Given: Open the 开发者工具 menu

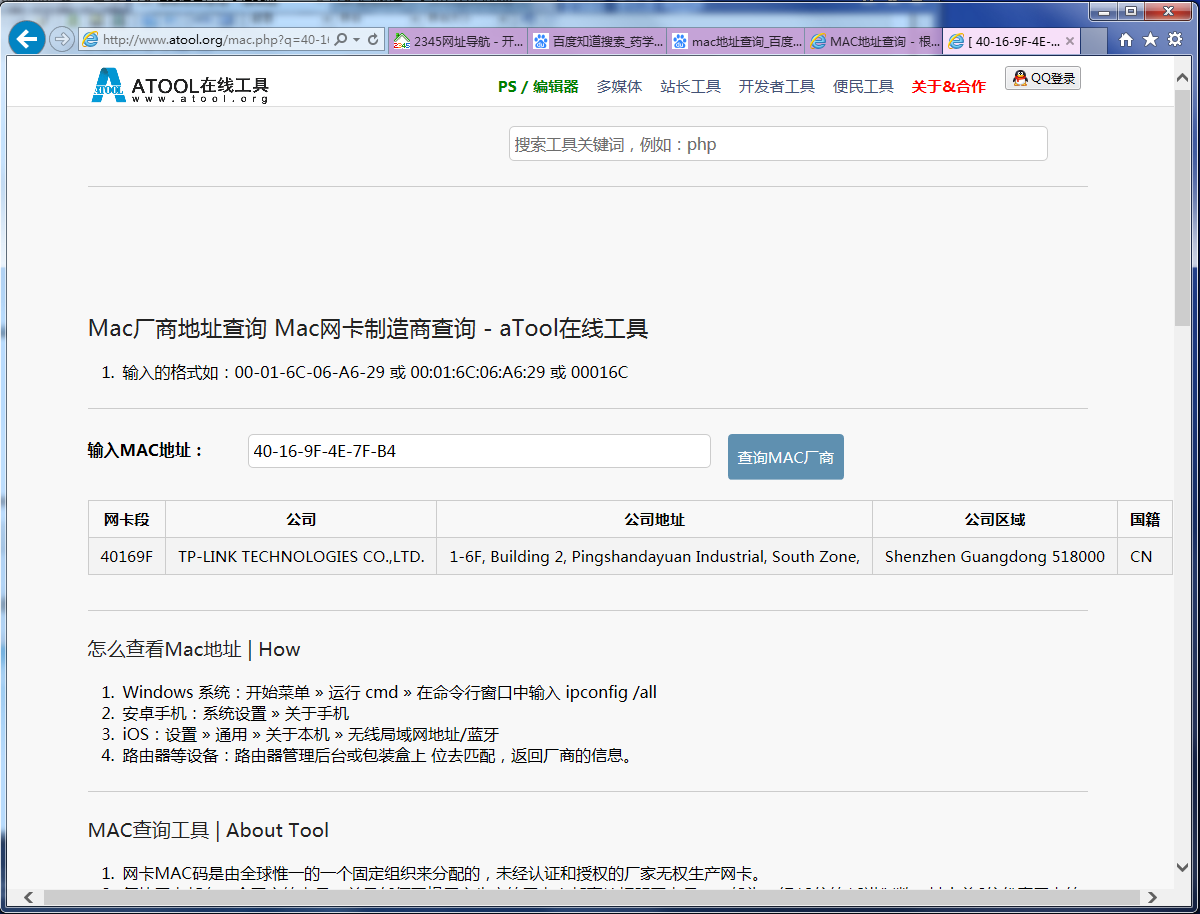Looking at the screenshot, I should (777, 87).
